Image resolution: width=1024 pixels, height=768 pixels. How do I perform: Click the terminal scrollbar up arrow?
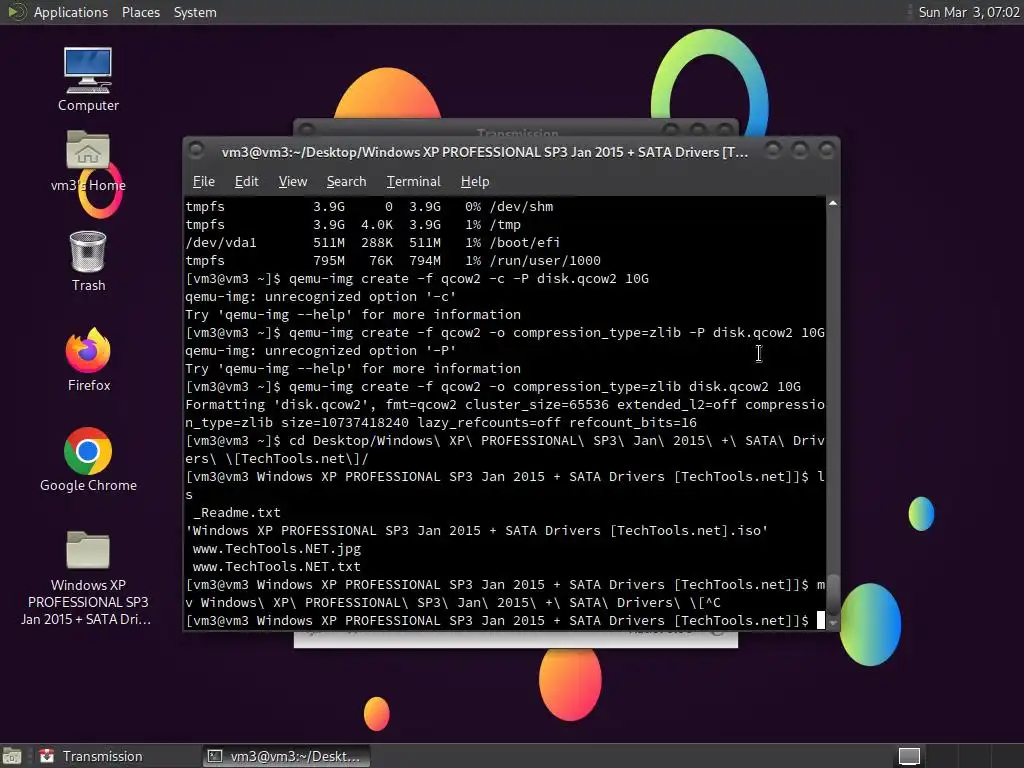click(x=833, y=204)
